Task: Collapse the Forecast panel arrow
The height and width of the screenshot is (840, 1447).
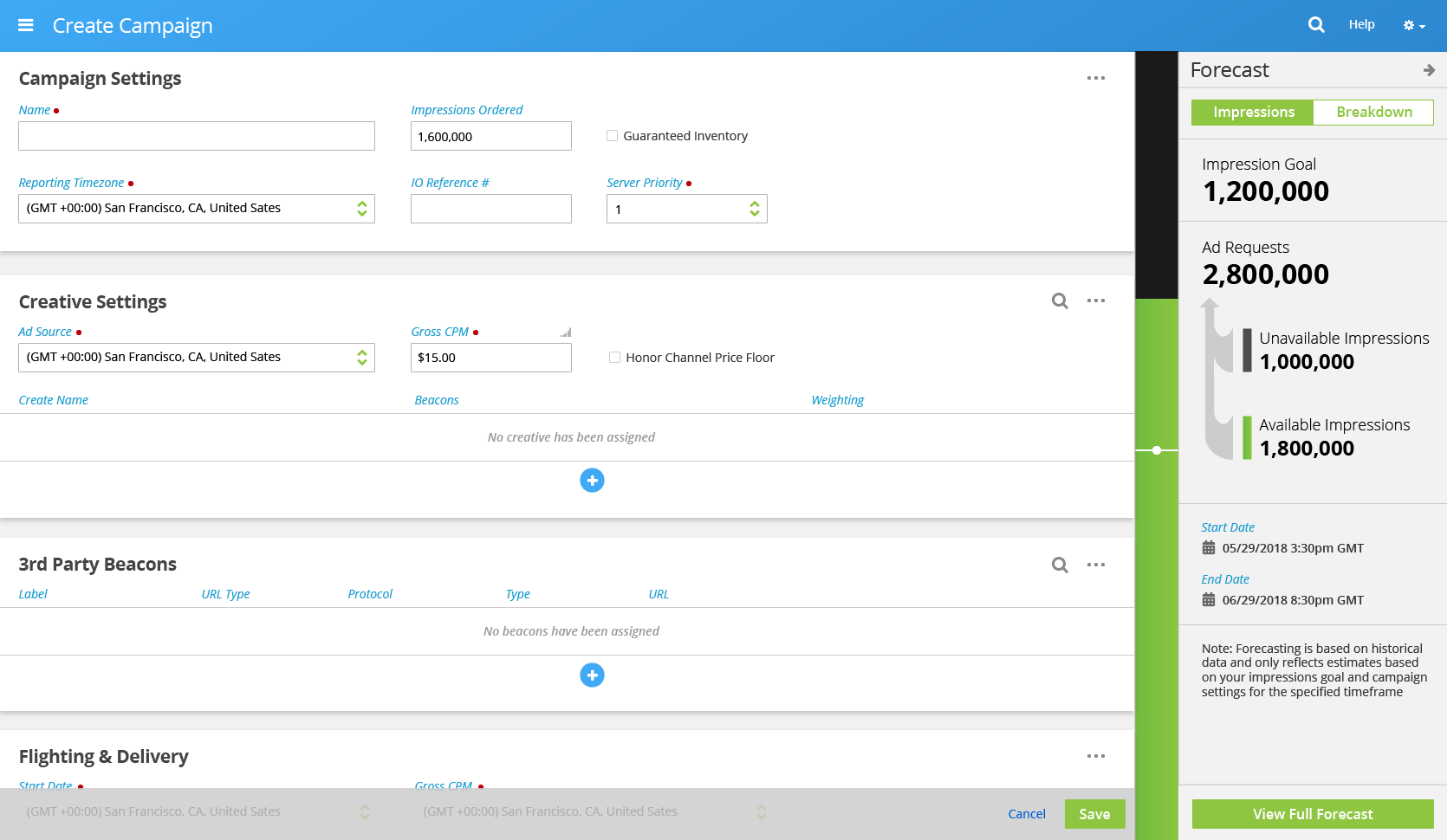Action: [1429, 70]
